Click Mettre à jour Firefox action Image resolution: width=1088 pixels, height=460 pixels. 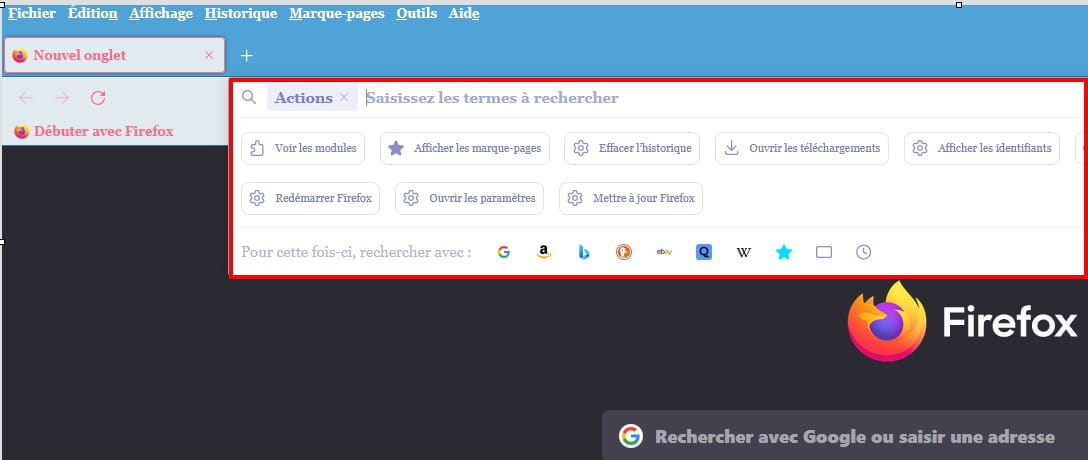(x=631, y=198)
